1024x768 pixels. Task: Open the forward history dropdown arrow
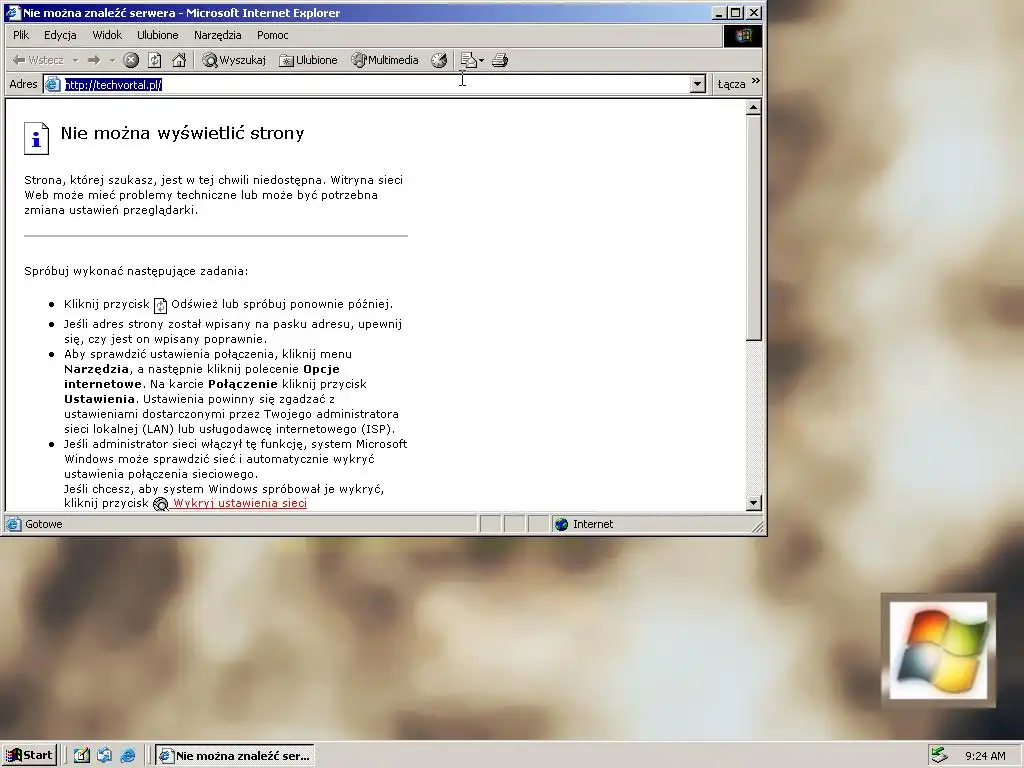[x=112, y=60]
